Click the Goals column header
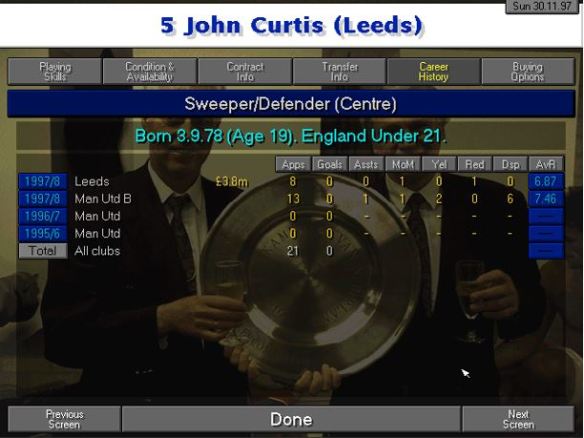Viewport: 584px width, 438px height. point(330,164)
